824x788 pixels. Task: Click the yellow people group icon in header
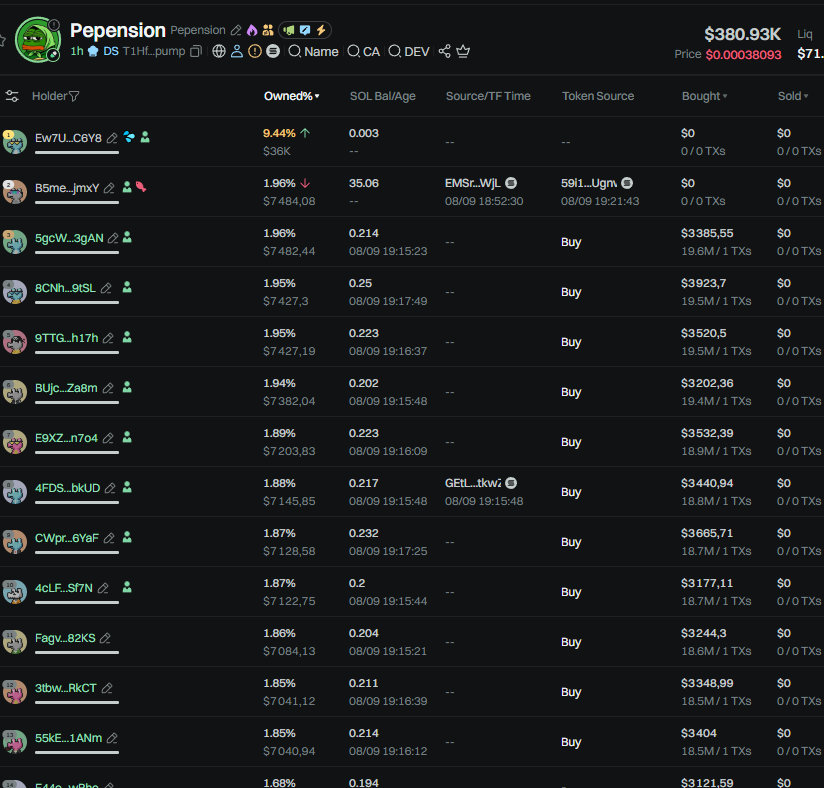pyautogui.click(x=268, y=30)
